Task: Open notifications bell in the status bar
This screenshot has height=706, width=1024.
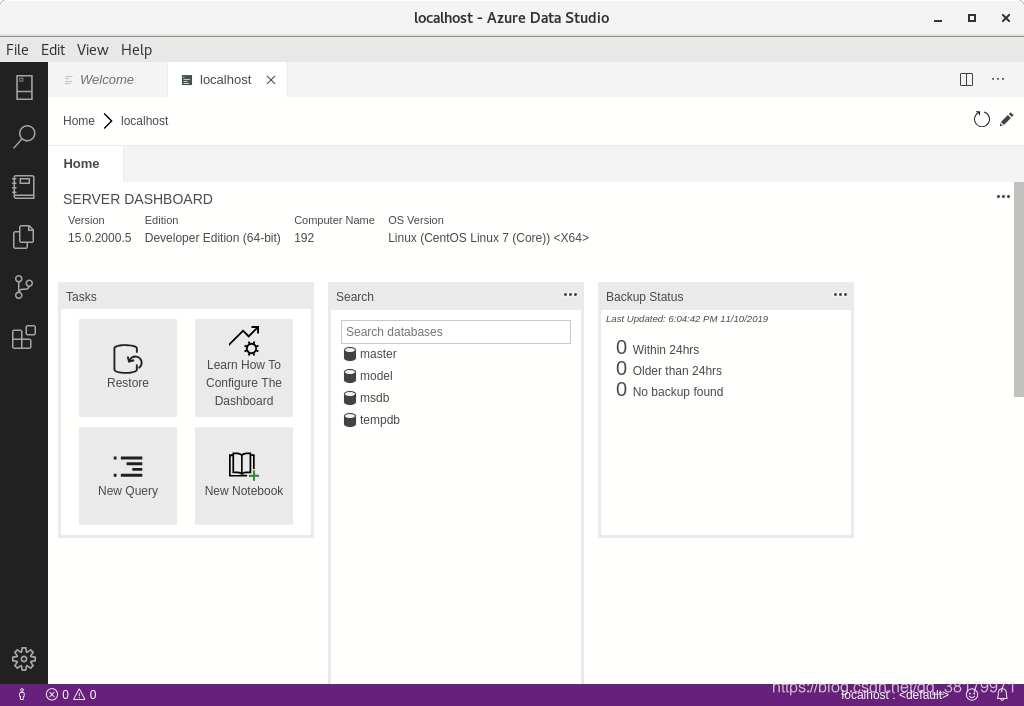Action: click(1002, 695)
